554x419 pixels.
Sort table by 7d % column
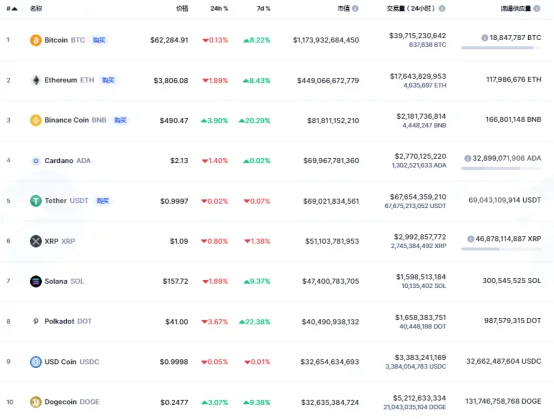tap(263, 8)
